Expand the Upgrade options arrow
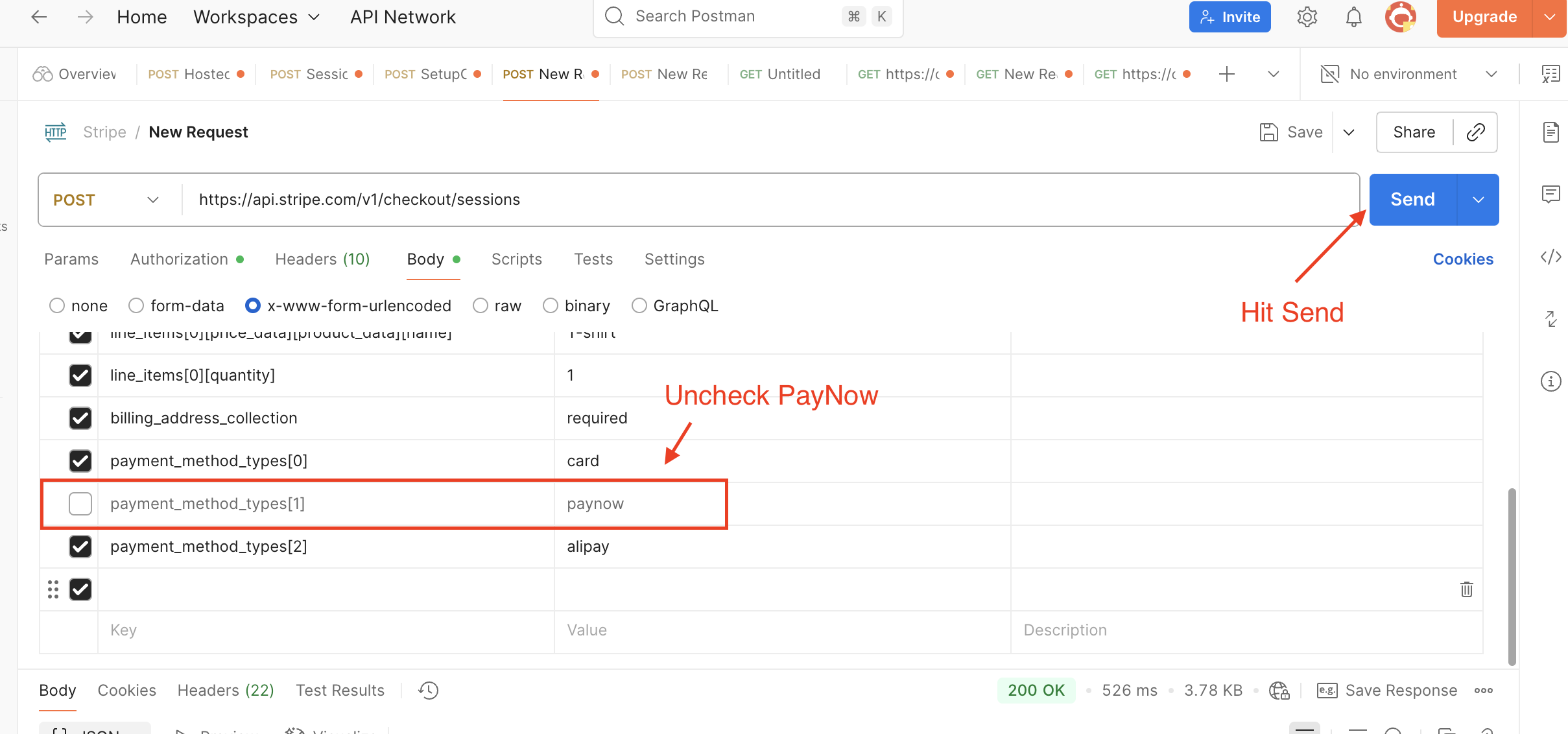 pos(1550,17)
